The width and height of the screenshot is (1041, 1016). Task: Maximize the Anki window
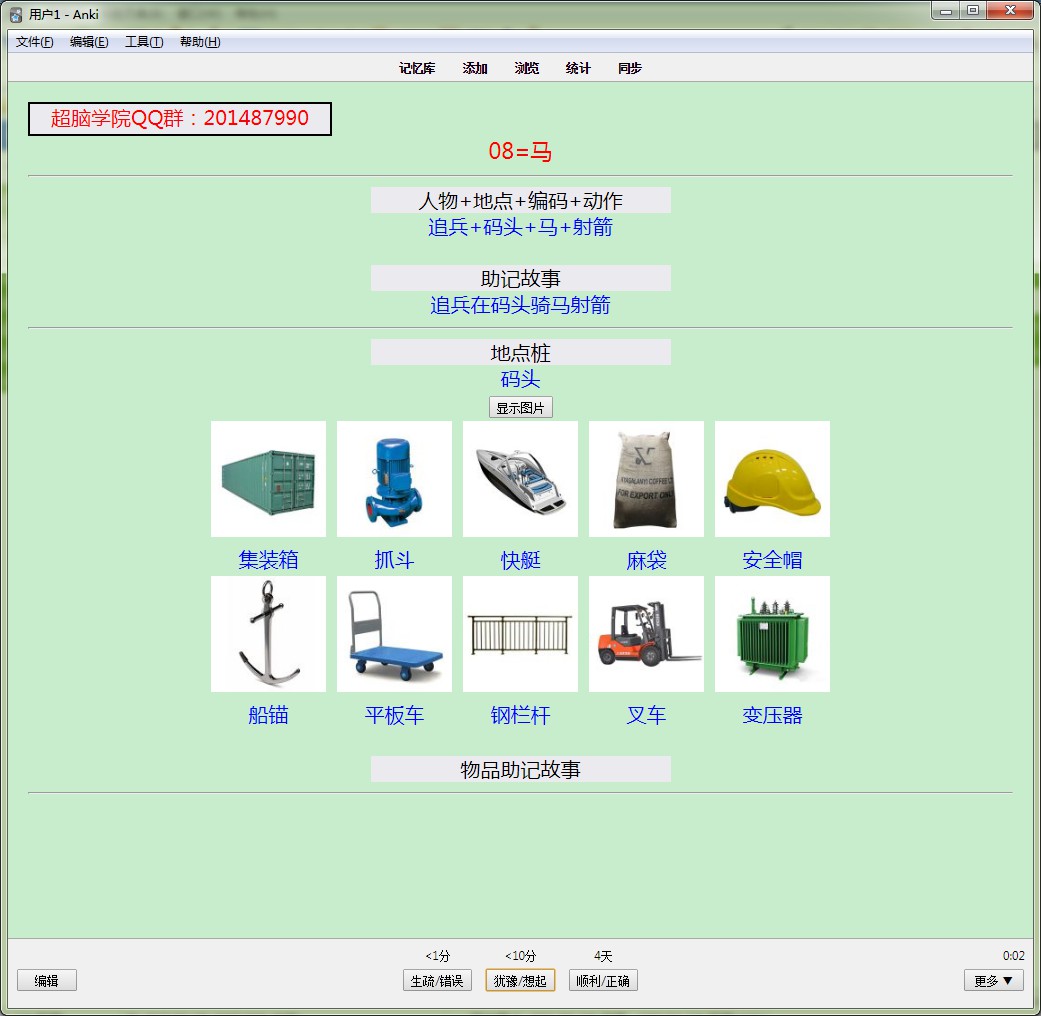point(973,11)
